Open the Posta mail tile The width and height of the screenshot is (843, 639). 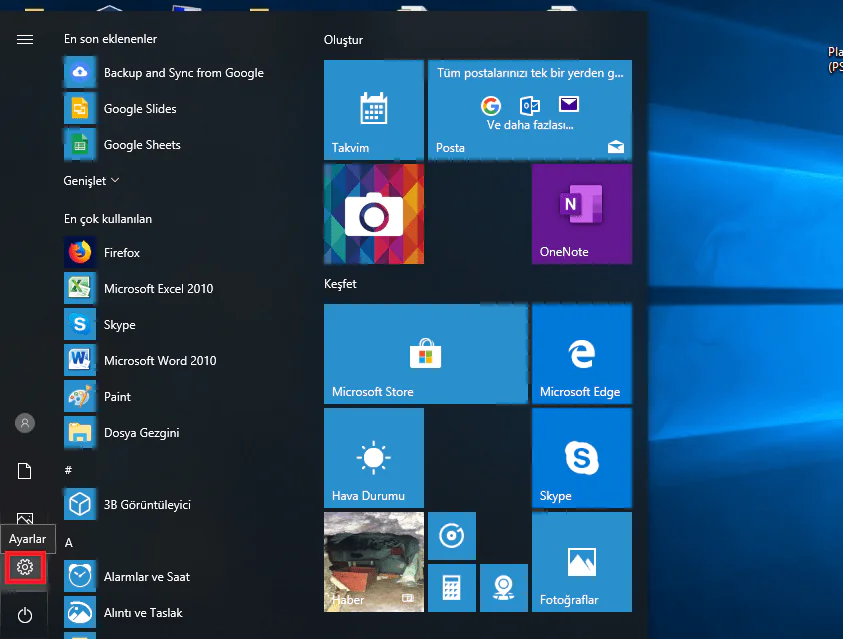[529, 109]
